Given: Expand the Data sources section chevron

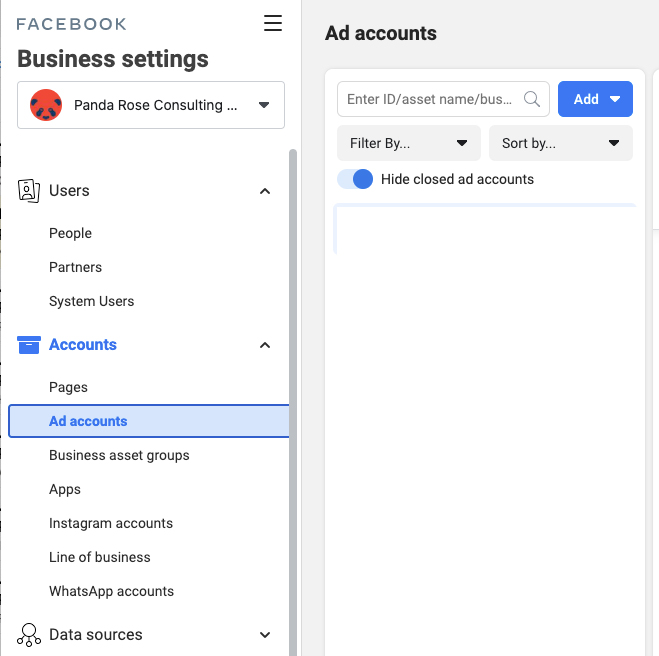Looking at the screenshot, I should 265,635.
